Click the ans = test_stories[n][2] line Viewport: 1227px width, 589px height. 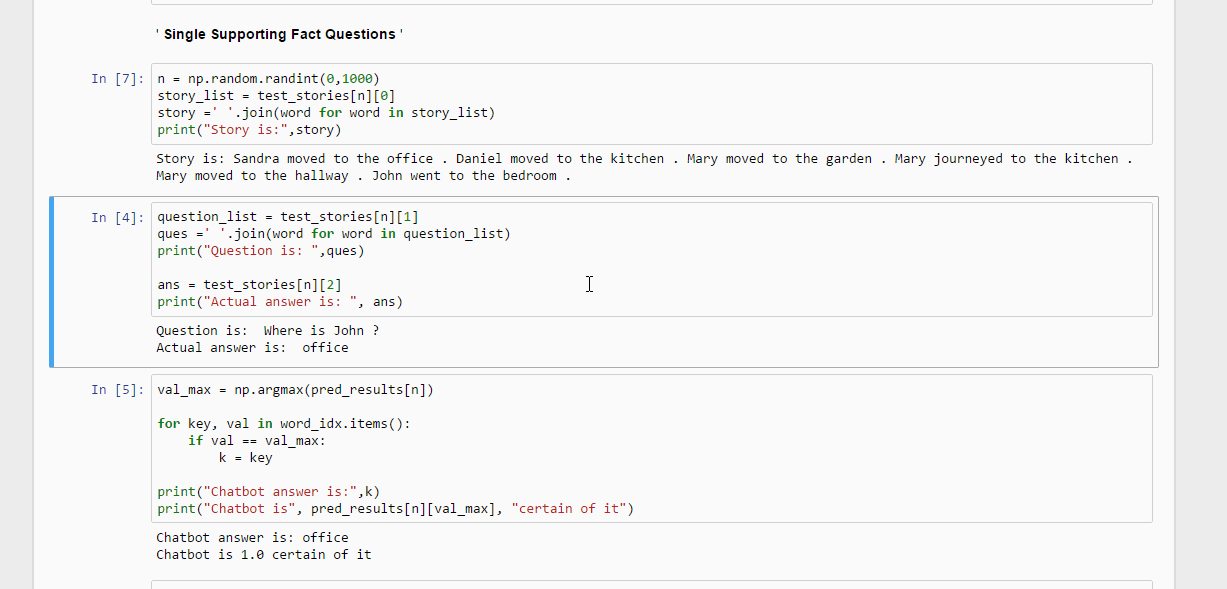[x=249, y=285]
